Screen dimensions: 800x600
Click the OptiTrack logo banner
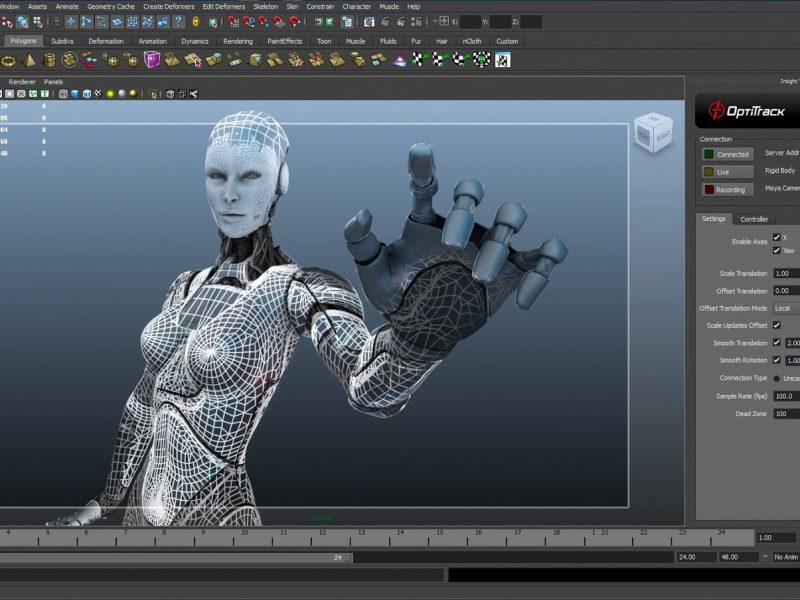[747, 111]
